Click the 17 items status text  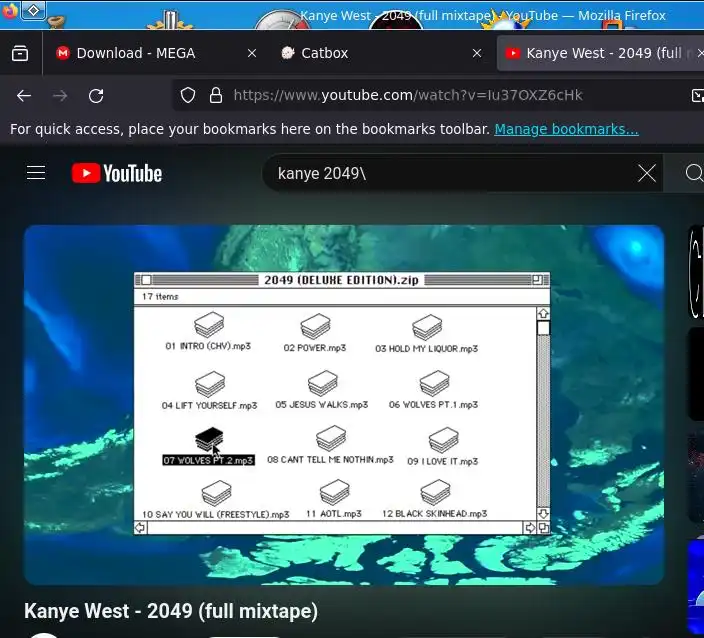(160, 296)
